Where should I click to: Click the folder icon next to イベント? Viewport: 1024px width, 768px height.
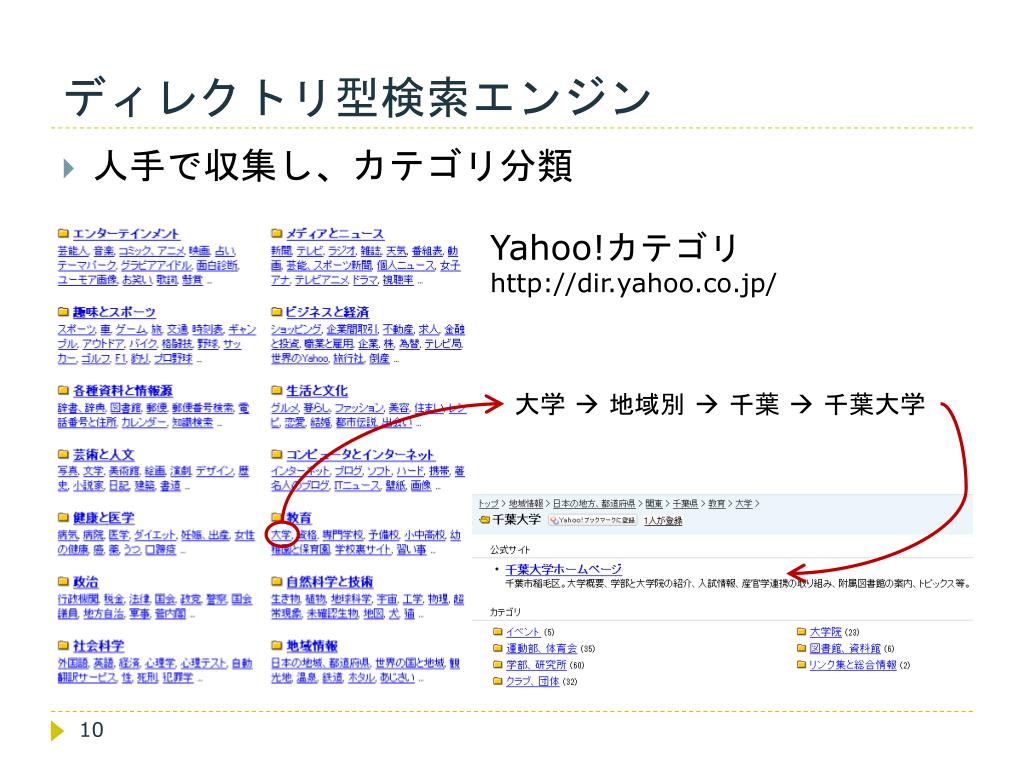(x=497, y=632)
